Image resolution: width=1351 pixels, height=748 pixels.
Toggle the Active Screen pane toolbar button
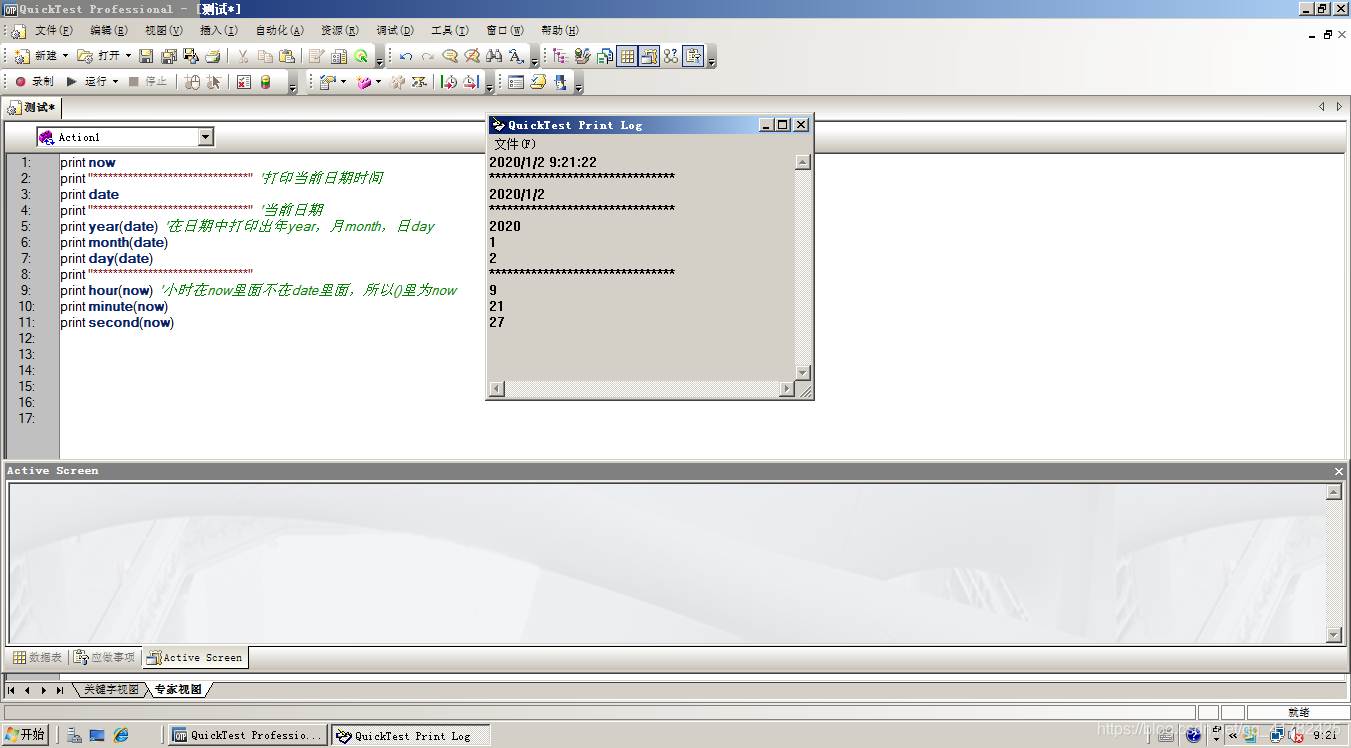pos(649,56)
